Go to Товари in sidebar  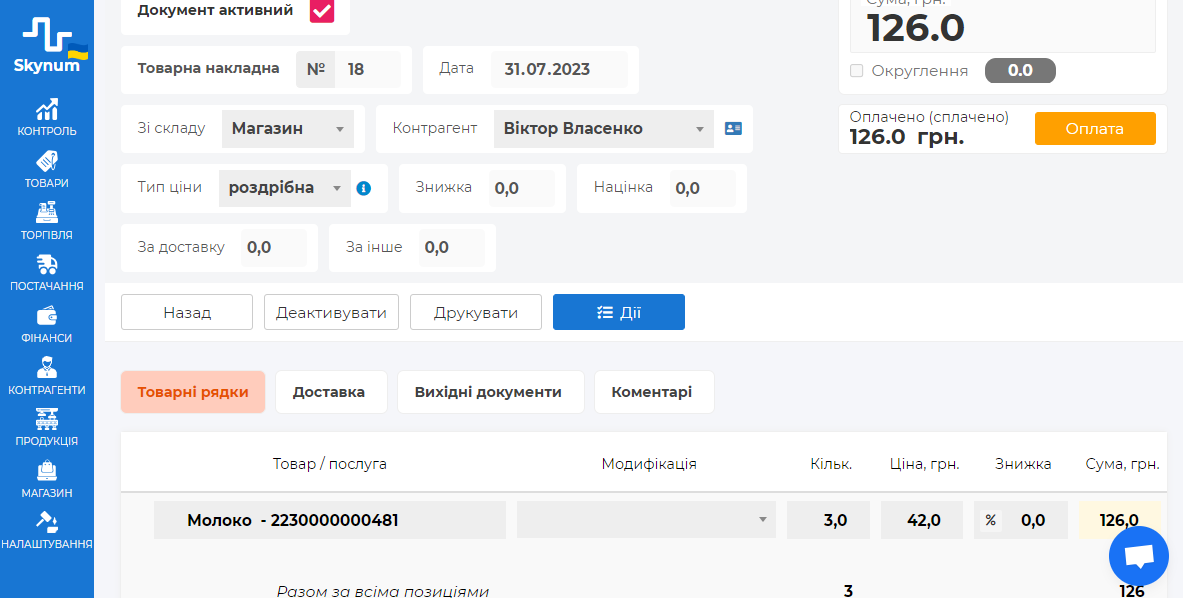tap(47, 169)
